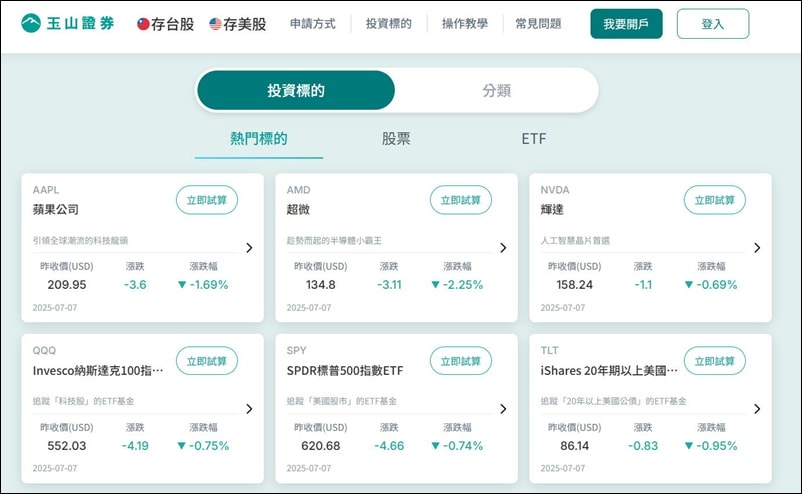Viewport: 802px width, 494px height.
Task: Click the 86.14 closing price
Action: point(574,446)
